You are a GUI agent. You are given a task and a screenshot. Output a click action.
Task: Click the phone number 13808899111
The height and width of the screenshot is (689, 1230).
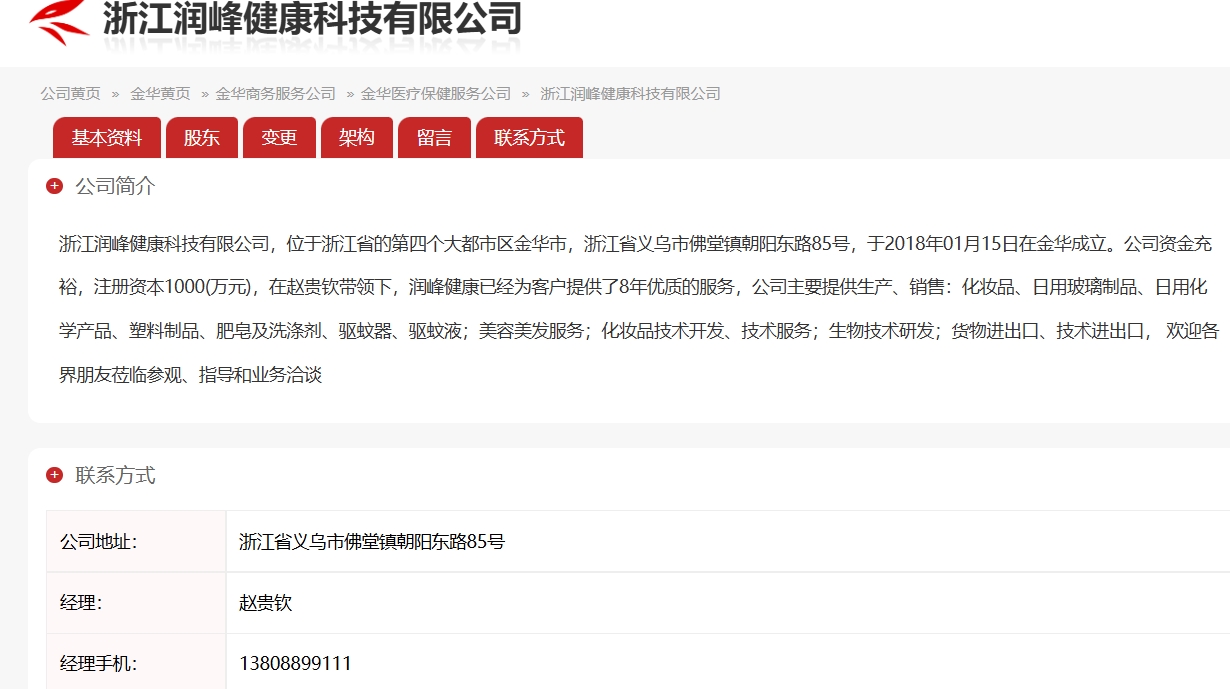(x=295, y=663)
